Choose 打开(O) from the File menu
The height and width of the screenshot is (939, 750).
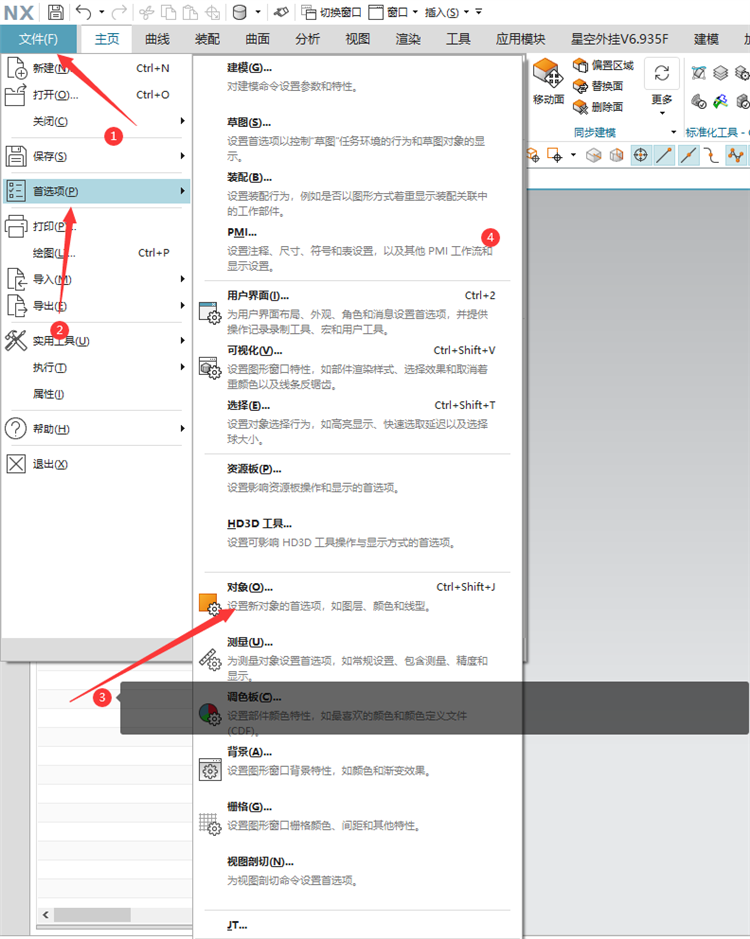tap(96, 95)
